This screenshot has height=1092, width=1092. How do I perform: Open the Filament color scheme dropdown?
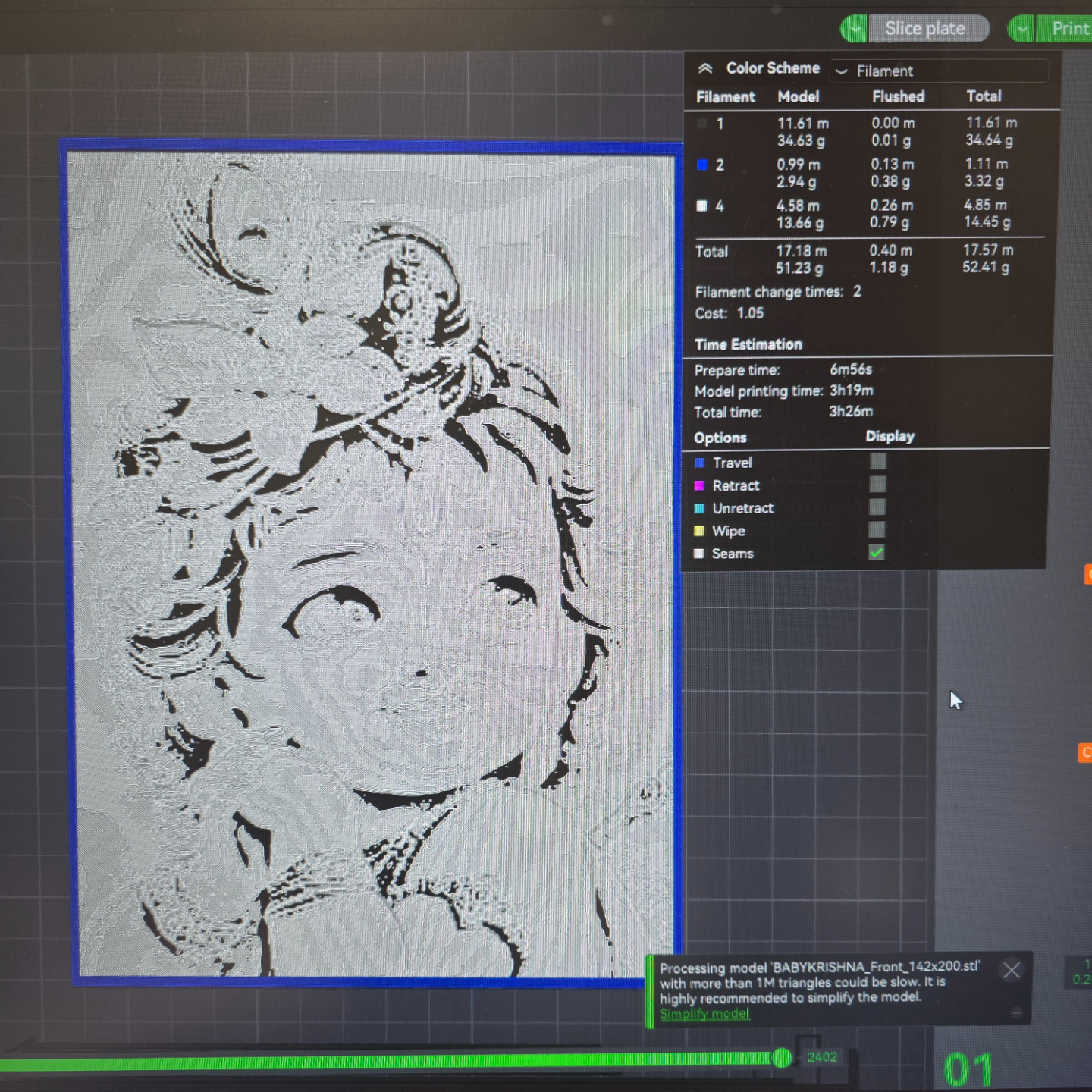[939, 71]
